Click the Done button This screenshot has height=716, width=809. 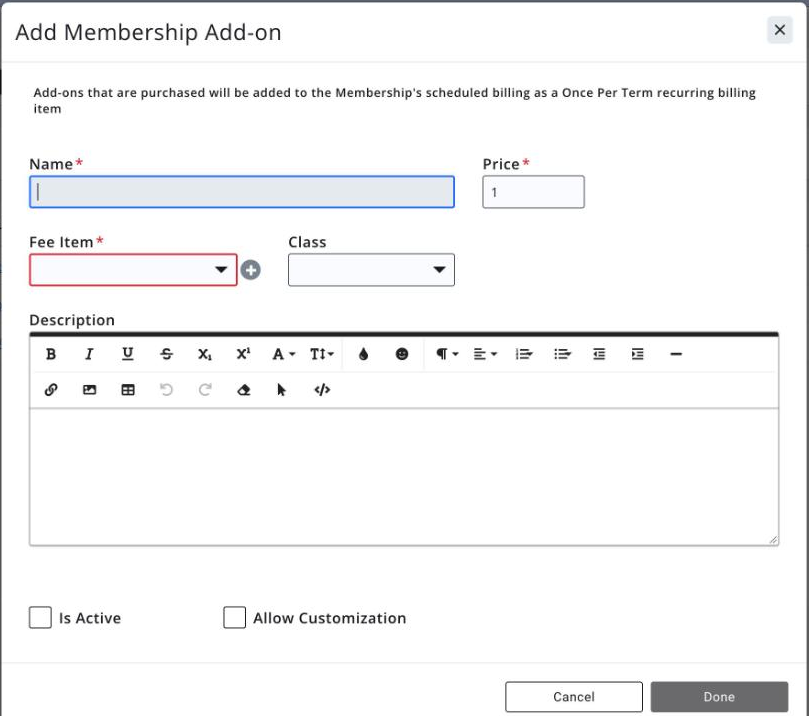click(719, 697)
